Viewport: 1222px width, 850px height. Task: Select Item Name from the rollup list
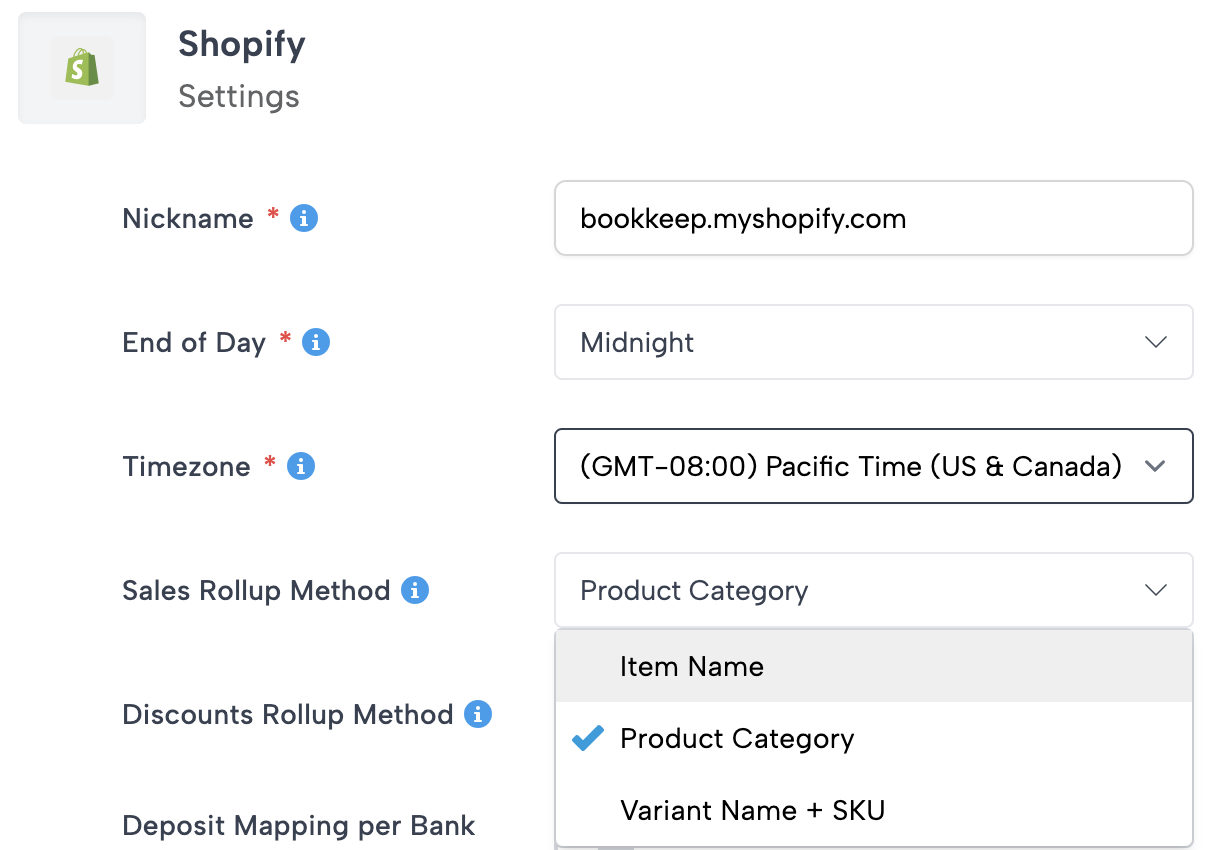[x=692, y=666]
